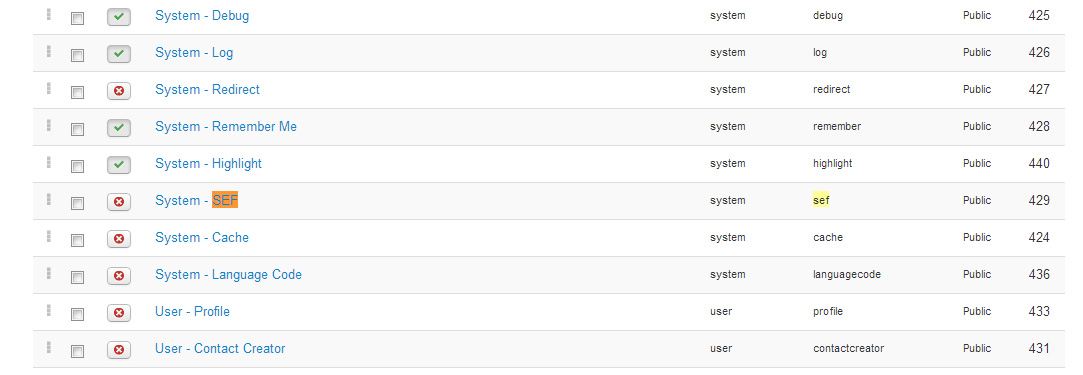Enable System - SEF plugin status icon
Screen dimensions: 1083x375
pyautogui.click(x=119, y=202)
